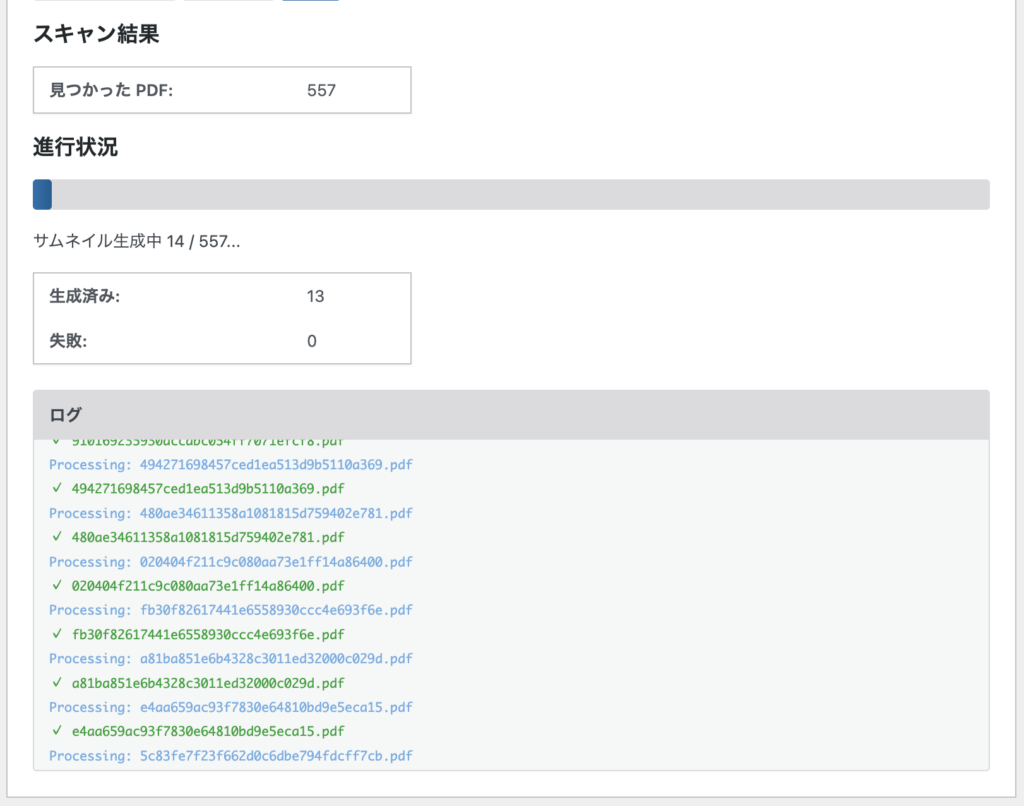
Task: Click the 見つかった PDF count box
Action: 222,90
